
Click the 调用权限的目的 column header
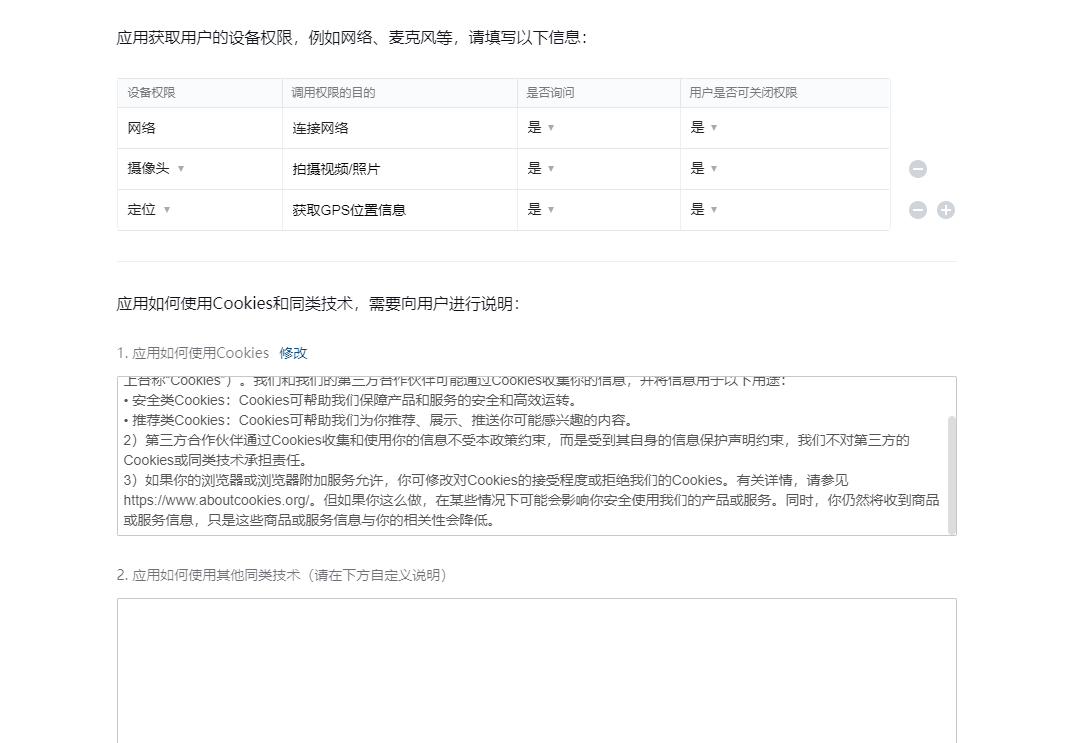tap(333, 93)
